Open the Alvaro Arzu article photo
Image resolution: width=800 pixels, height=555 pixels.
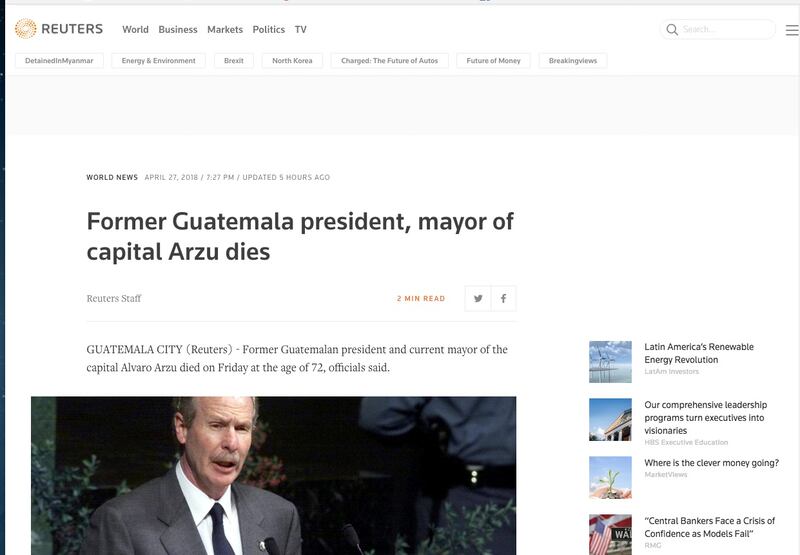[273, 475]
